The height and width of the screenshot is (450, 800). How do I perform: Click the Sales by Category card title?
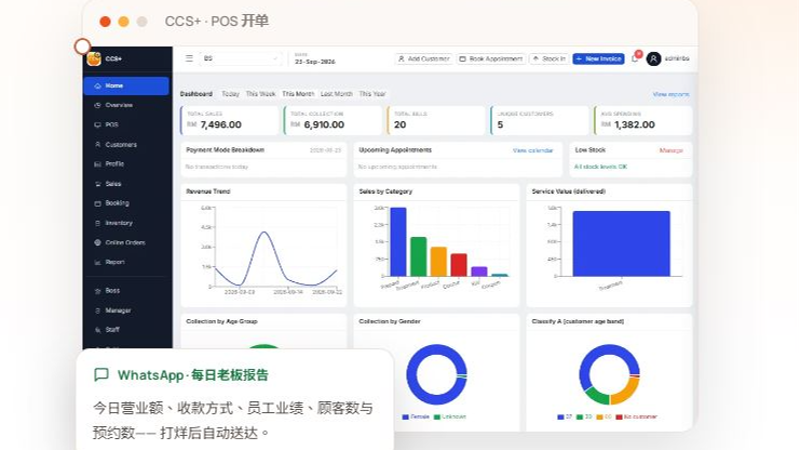(x=385, y=191)
